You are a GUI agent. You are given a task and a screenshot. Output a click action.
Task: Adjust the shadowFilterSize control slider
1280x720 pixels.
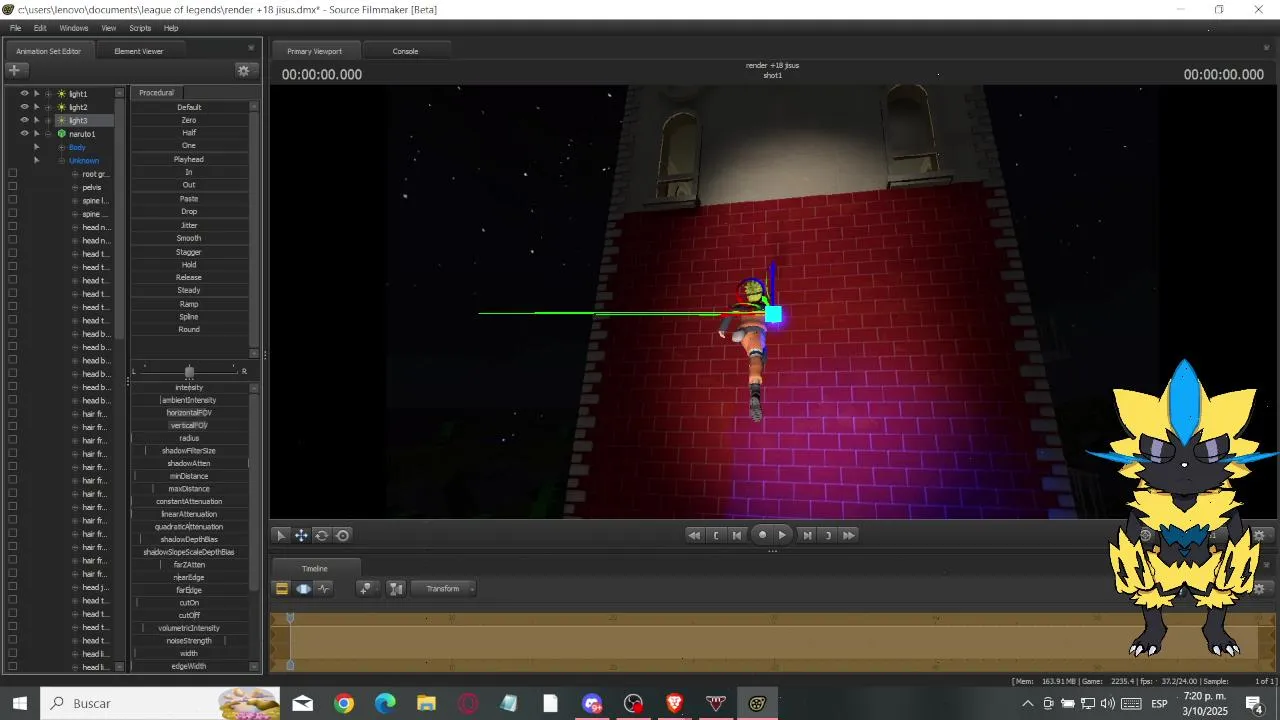click(189, 451)
